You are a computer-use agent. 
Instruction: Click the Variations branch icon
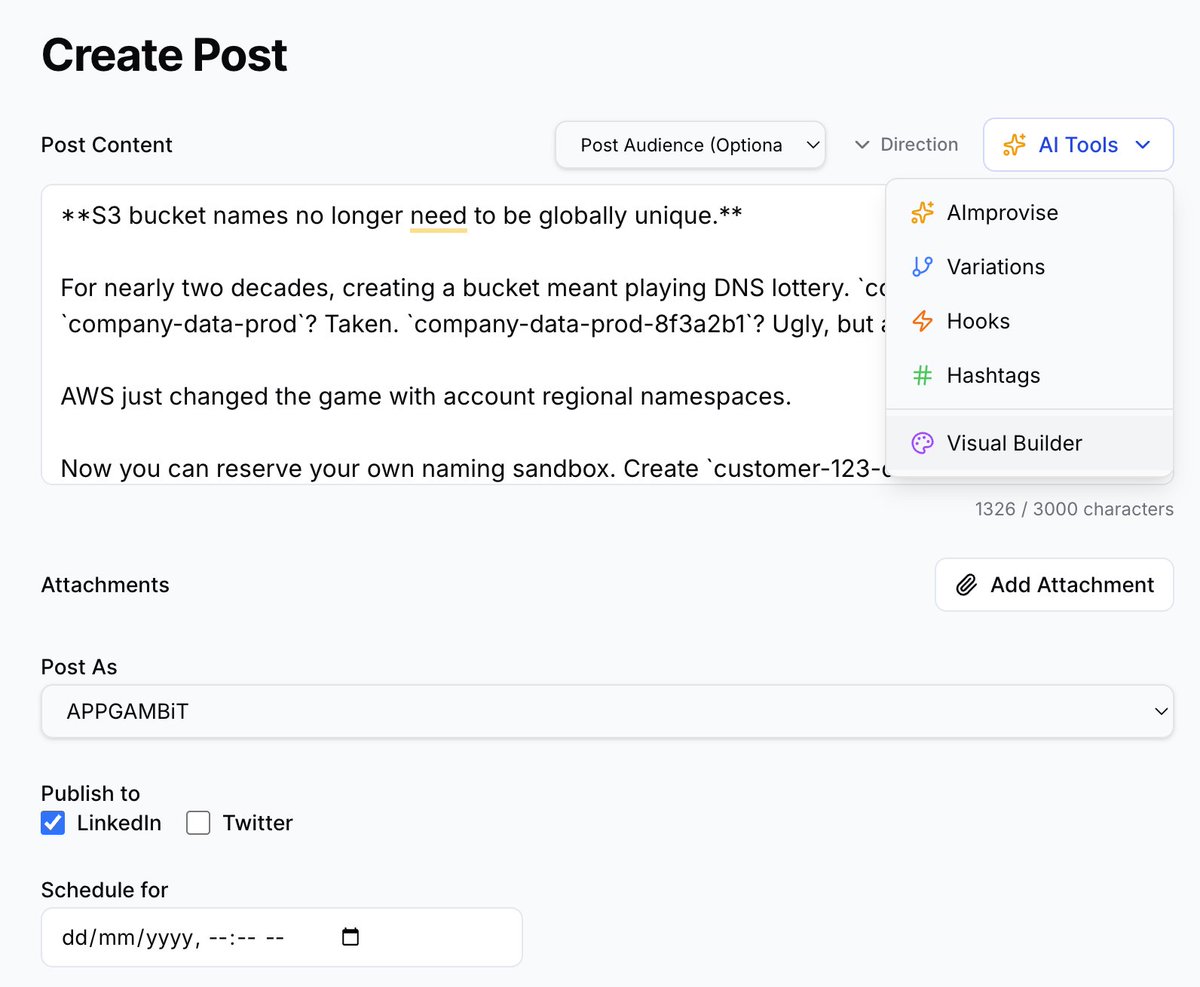point(922,267)
